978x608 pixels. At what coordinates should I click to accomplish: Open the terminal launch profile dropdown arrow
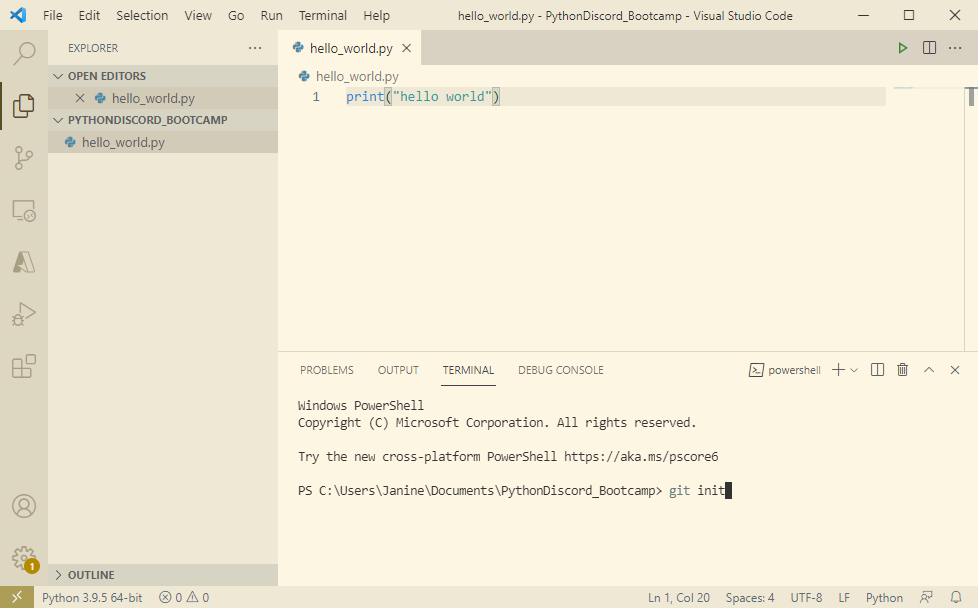point(854,370)
